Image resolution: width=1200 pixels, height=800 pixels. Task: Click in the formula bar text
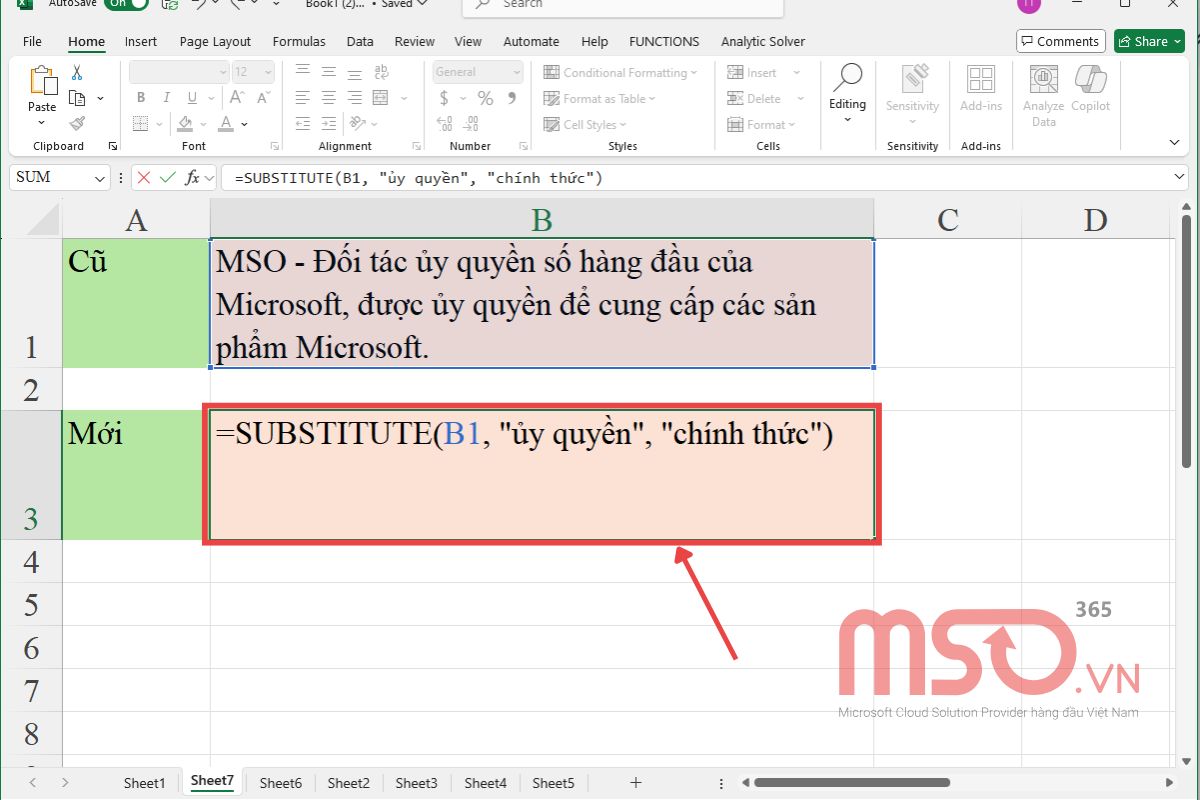(417, 178)
